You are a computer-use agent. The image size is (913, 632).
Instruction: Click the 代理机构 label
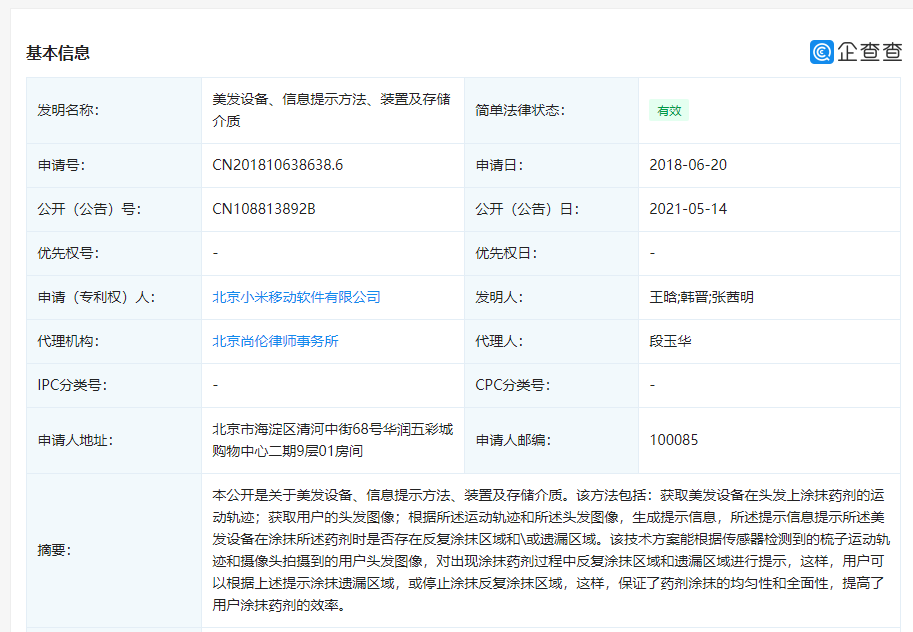point(68,341)
